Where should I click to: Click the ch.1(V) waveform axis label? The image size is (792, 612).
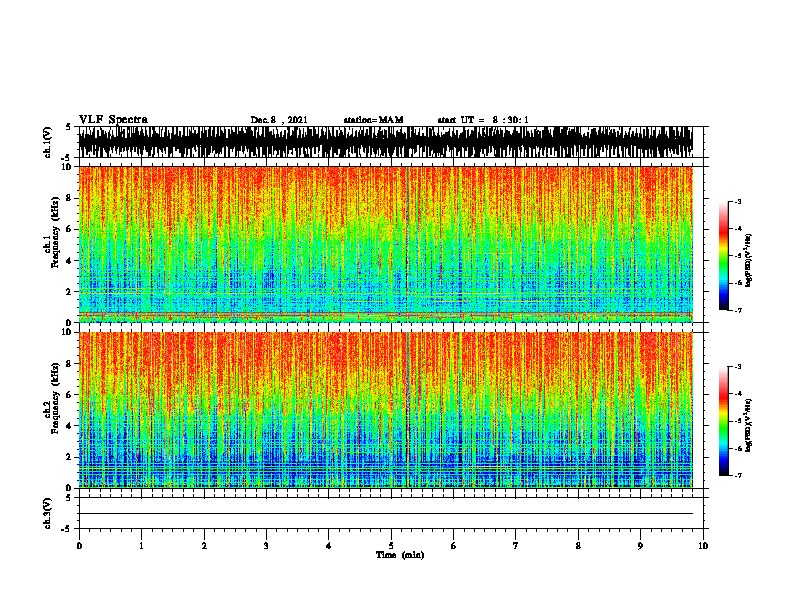click(48, 142)
